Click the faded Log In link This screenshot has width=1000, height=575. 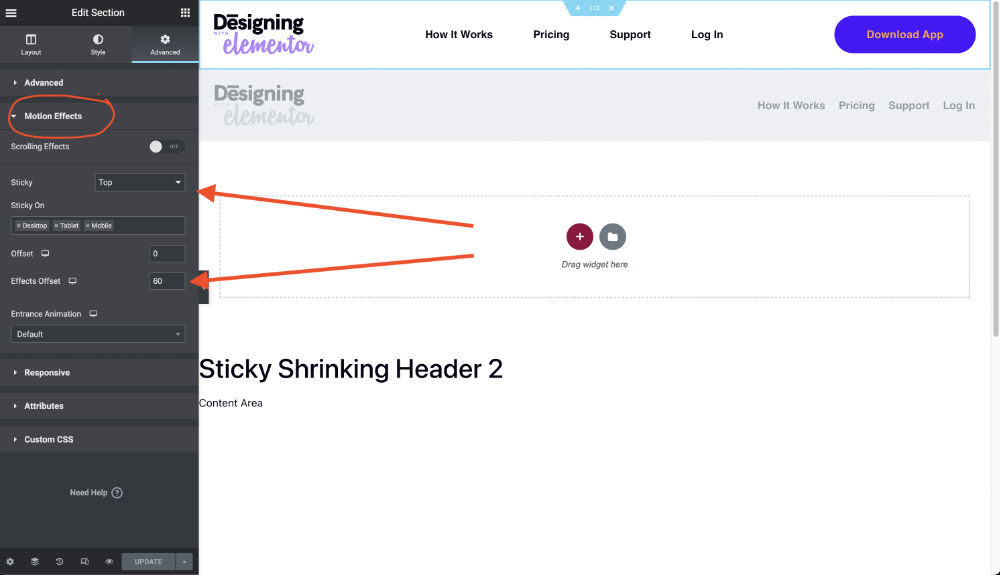click(x=959, y=106)
